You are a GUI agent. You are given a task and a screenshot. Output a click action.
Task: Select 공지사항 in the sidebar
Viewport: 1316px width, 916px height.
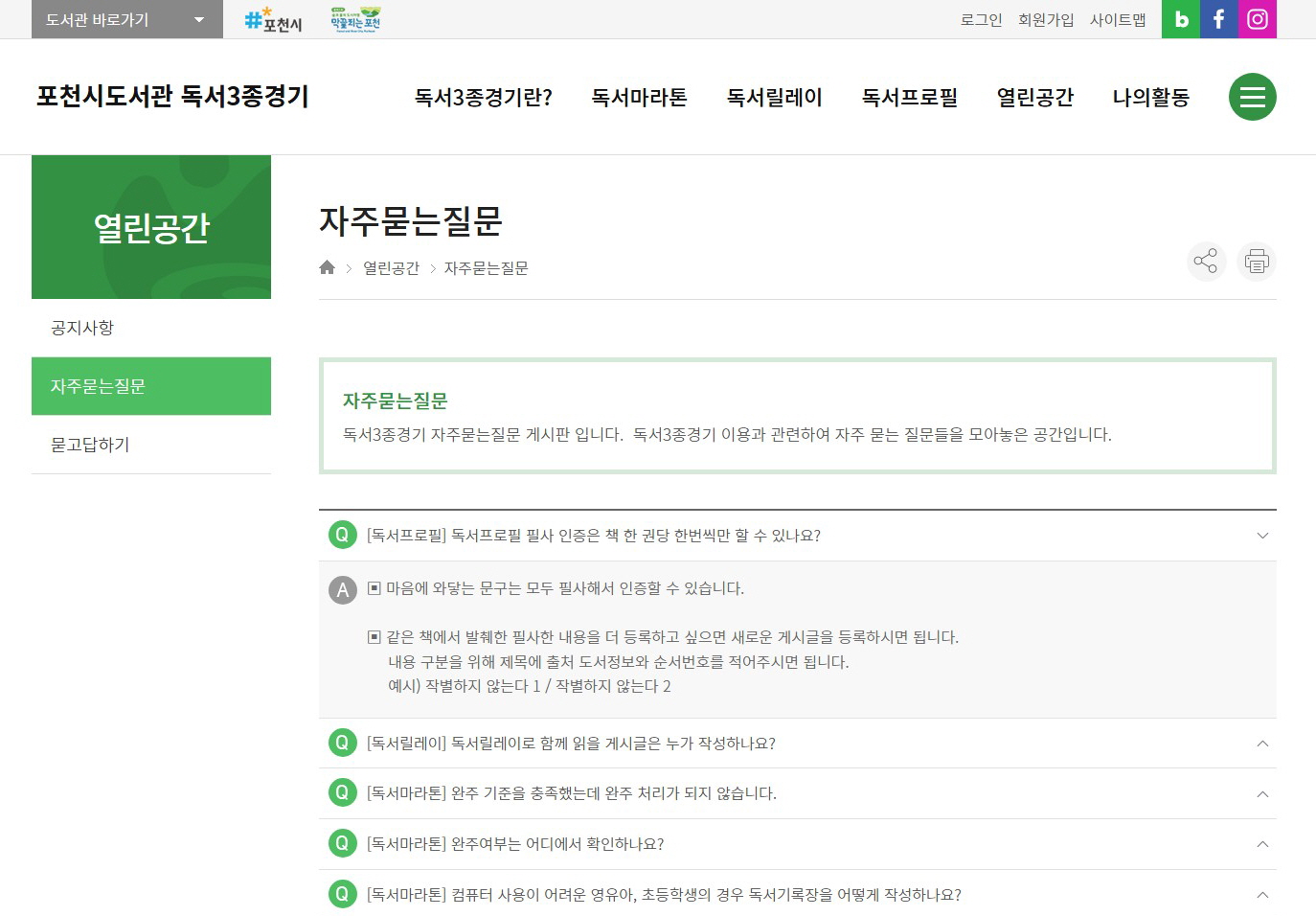(x=82, y=327)
